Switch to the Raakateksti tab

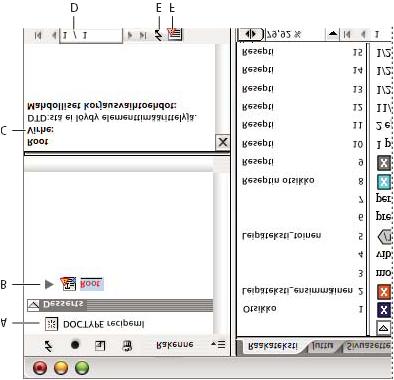coord(273,346)
